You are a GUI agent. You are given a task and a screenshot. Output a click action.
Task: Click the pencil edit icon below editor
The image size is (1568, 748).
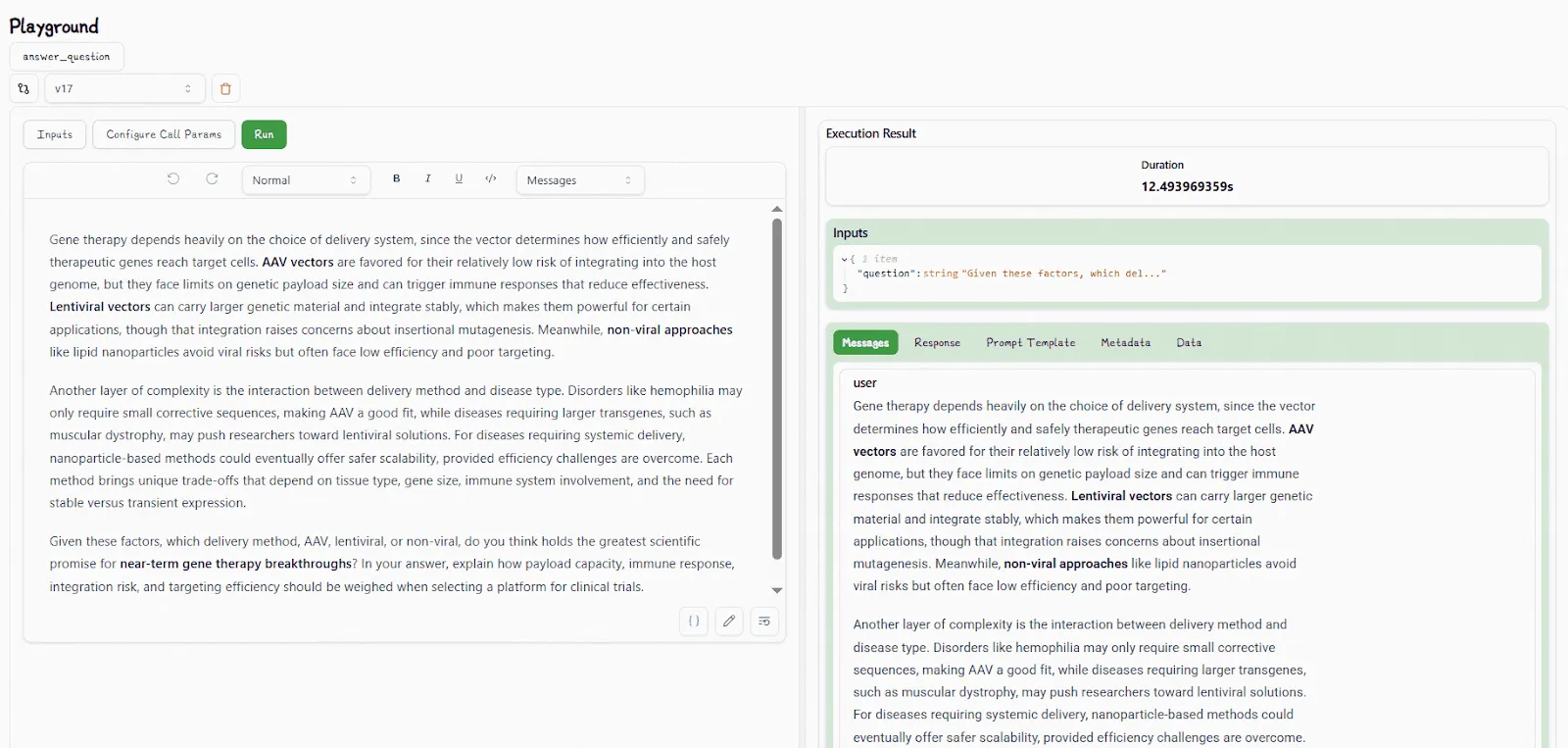(x=728, y=621)
